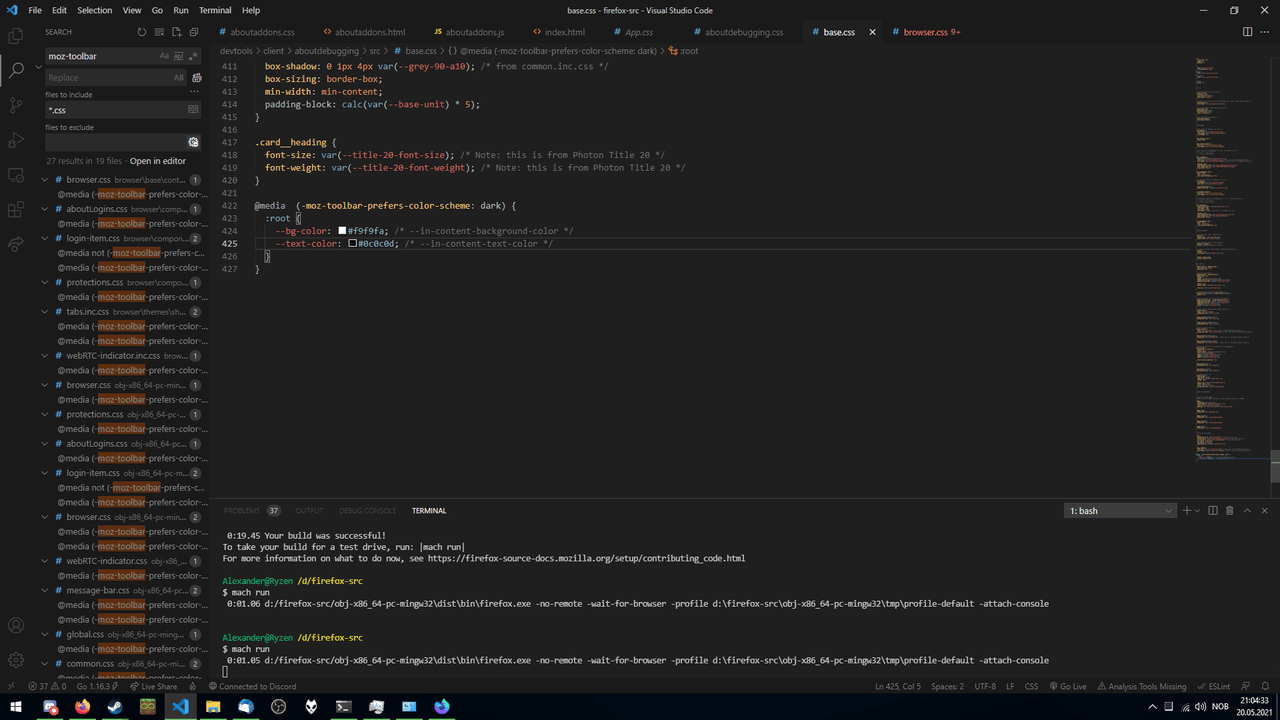Collapse all search results

pos(194,32)
